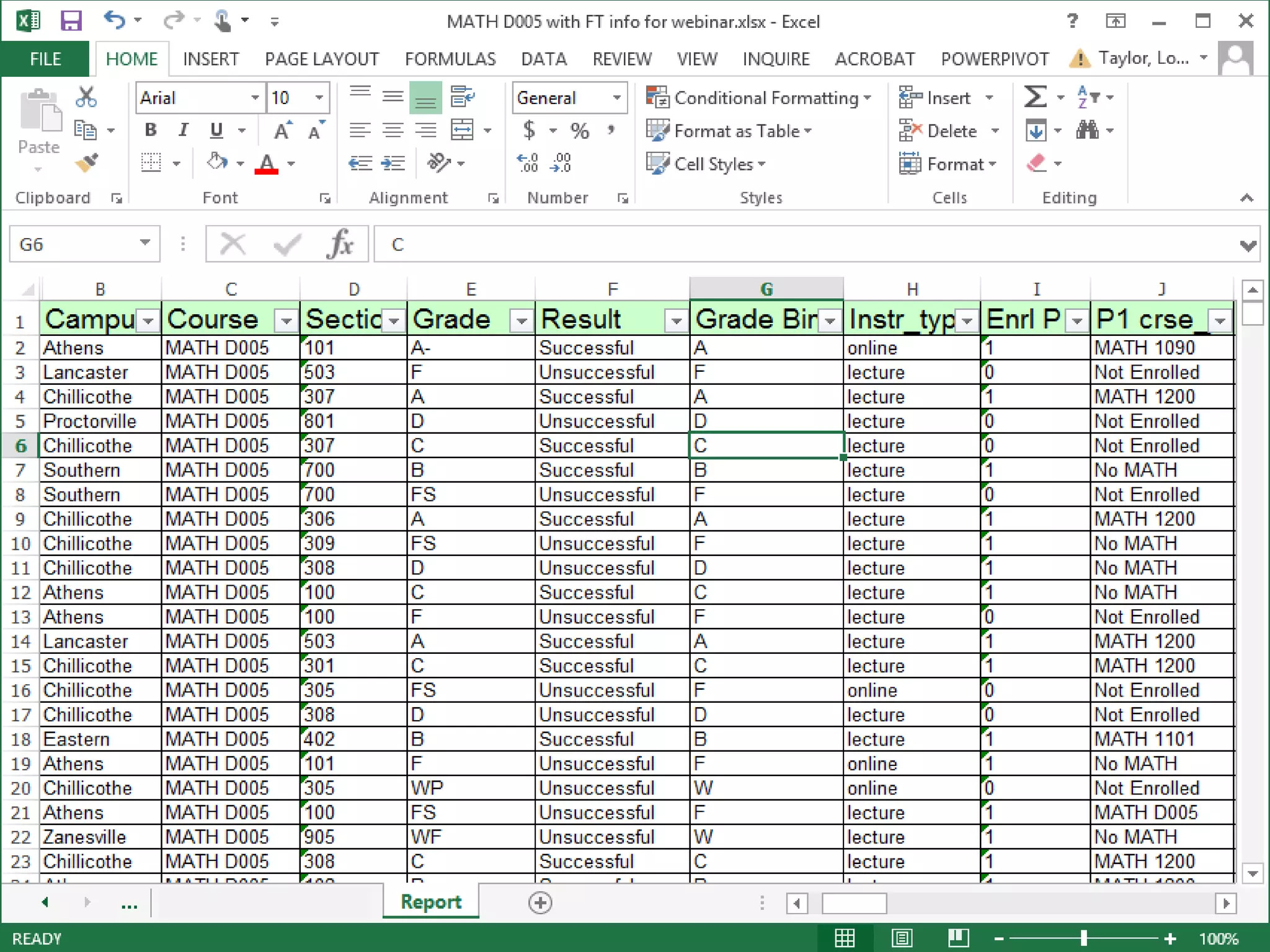The height and width of the screenshot is (952, 1270).
Task: Click the AutoSum sigma icon
Action: pos(1035,97)
